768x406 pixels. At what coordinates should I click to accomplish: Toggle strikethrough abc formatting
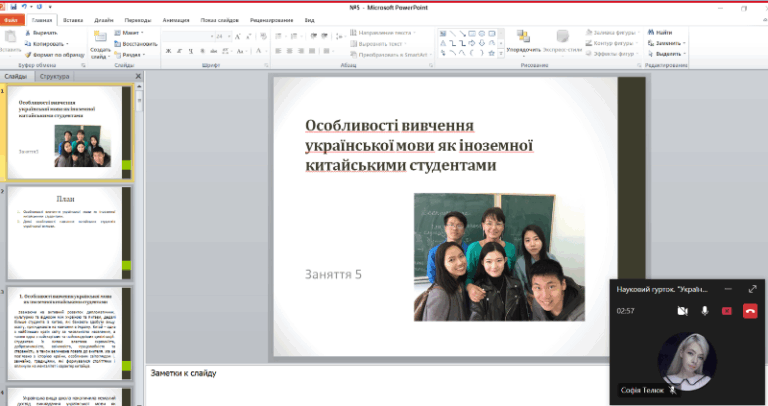click(x=214, y=51)
